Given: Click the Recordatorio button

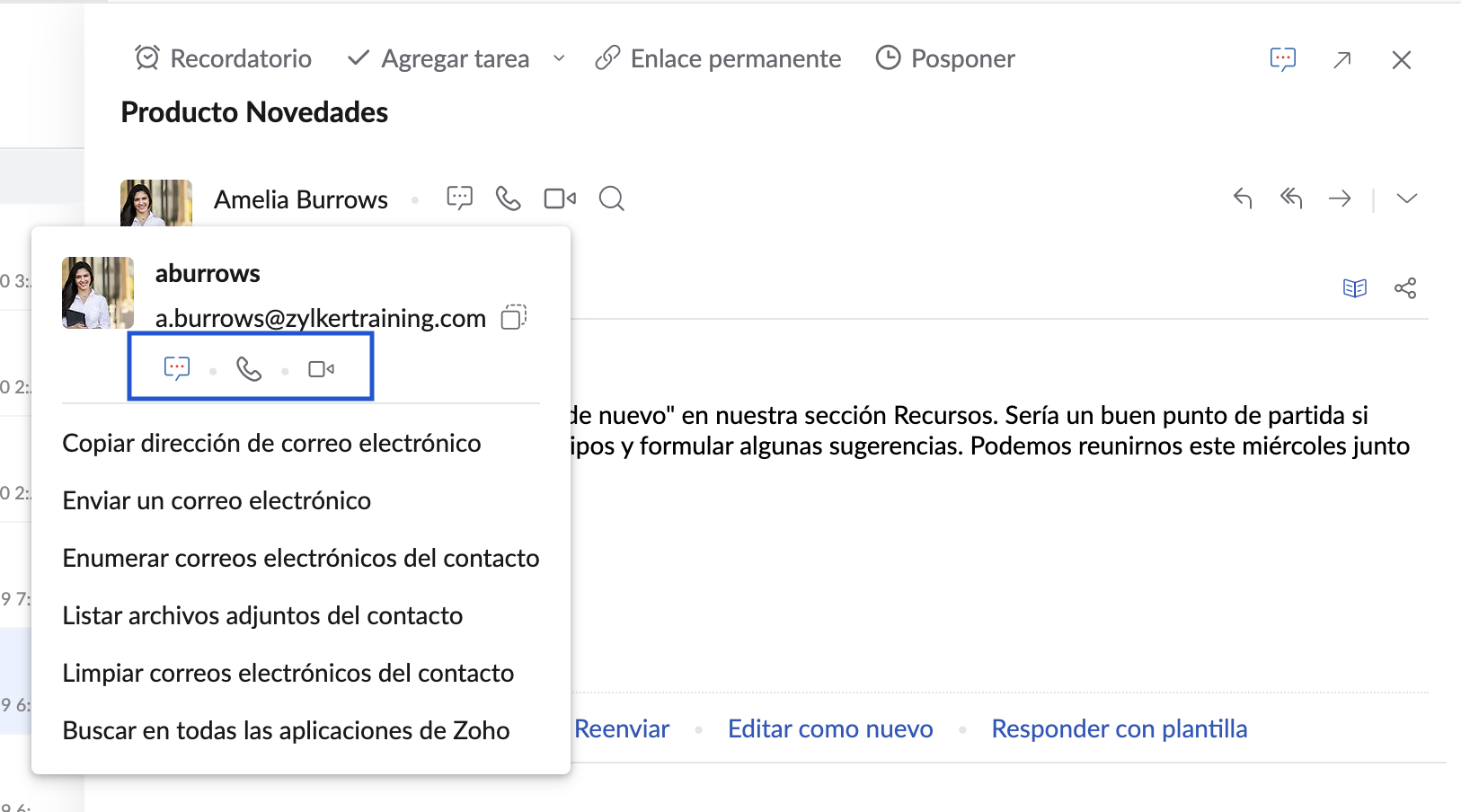Looking at the screenshot, I should 224,59.
